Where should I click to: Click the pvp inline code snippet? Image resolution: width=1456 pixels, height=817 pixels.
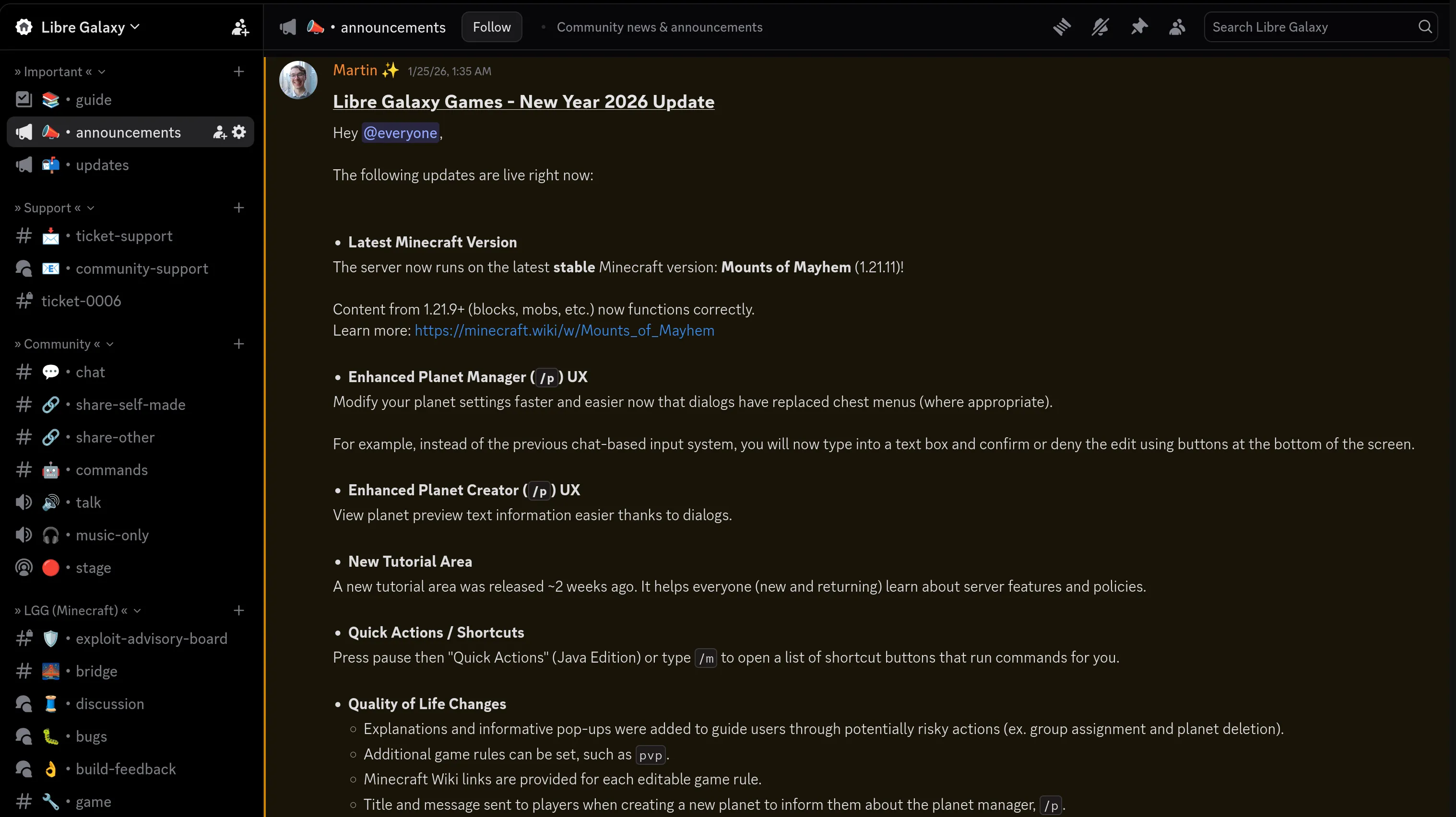[x=650, y=756]
